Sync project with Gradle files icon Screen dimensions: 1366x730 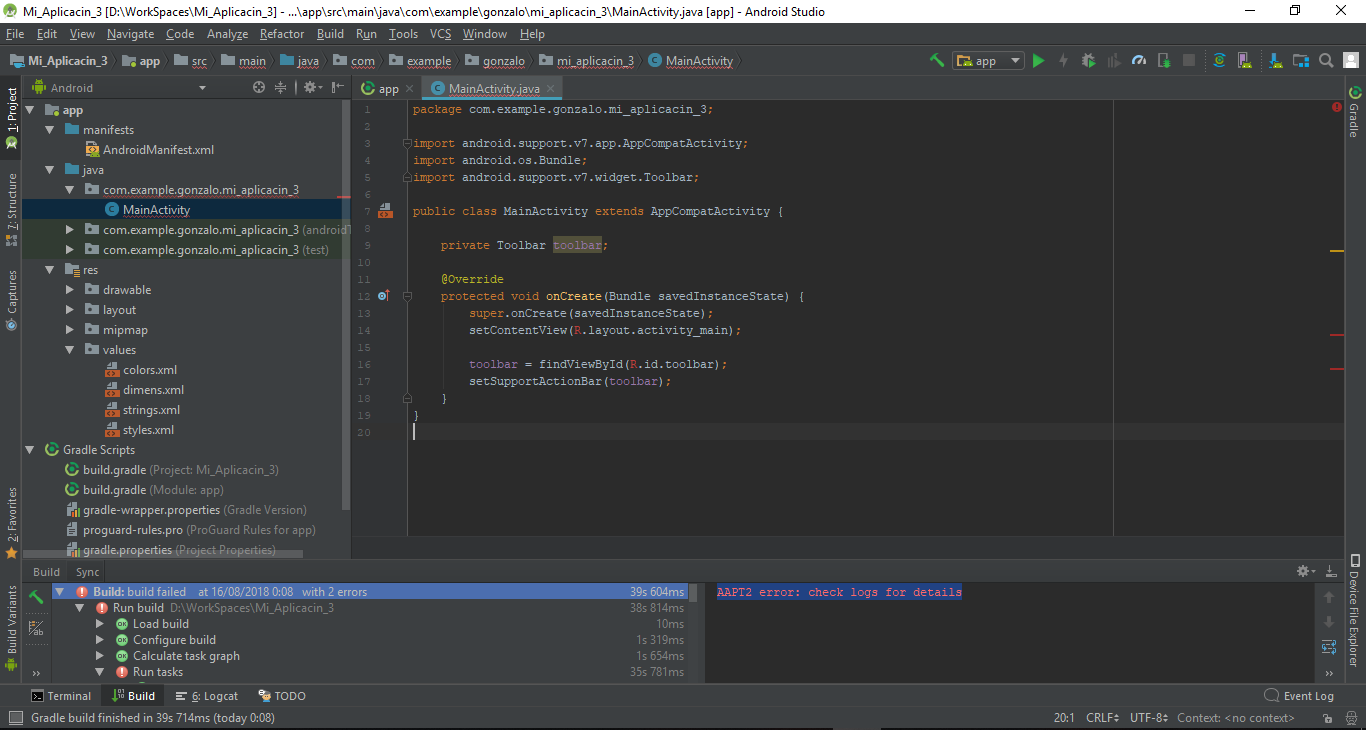(1219, 61)
